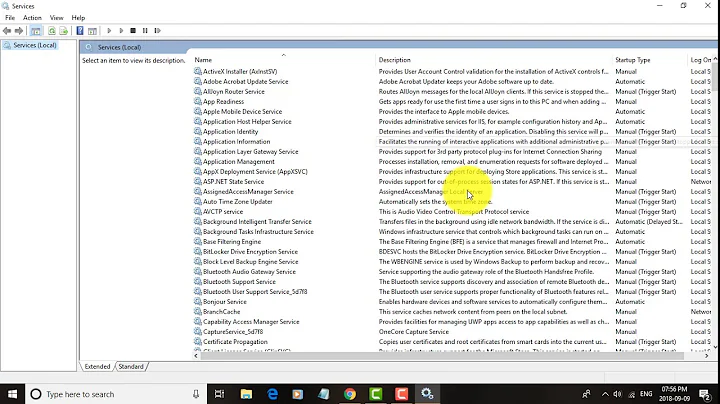Open Google Chrome from the taskbar
Image resolution: width=720 pixels, height=404 pixels.
(x=350, y=394)
